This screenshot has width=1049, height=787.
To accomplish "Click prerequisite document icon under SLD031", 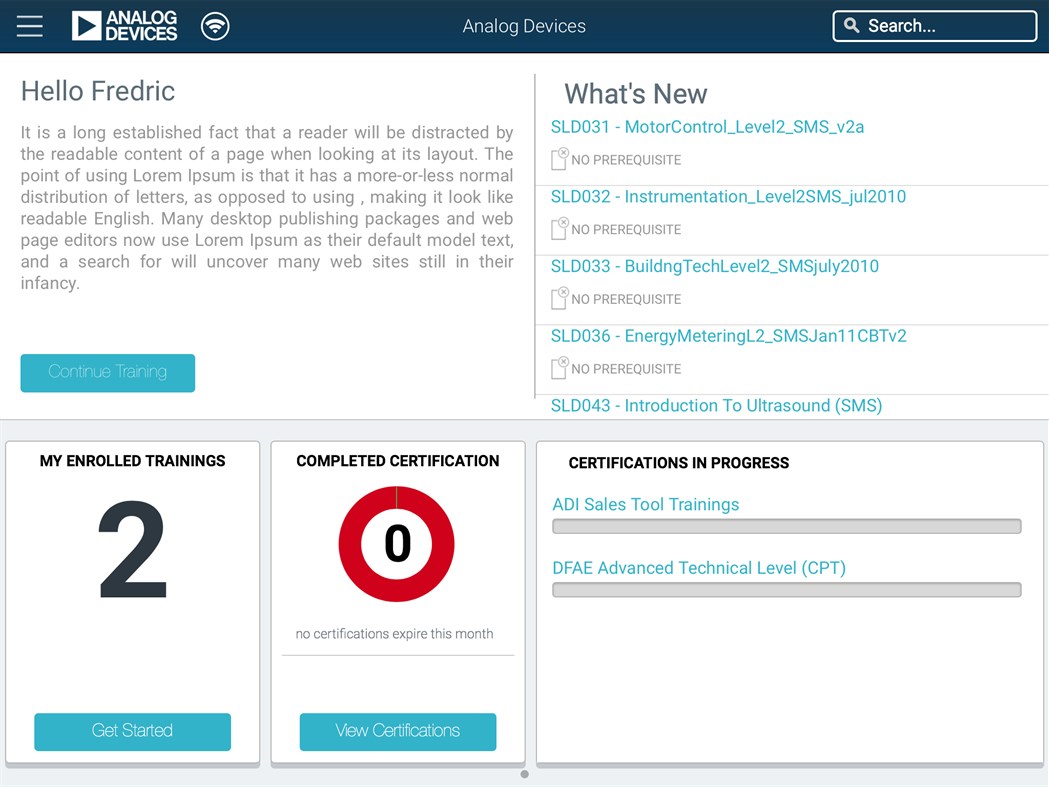I will point(560,159).
